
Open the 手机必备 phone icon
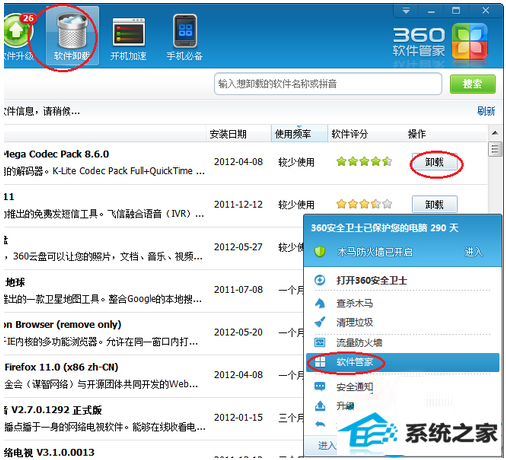(185, 37)
